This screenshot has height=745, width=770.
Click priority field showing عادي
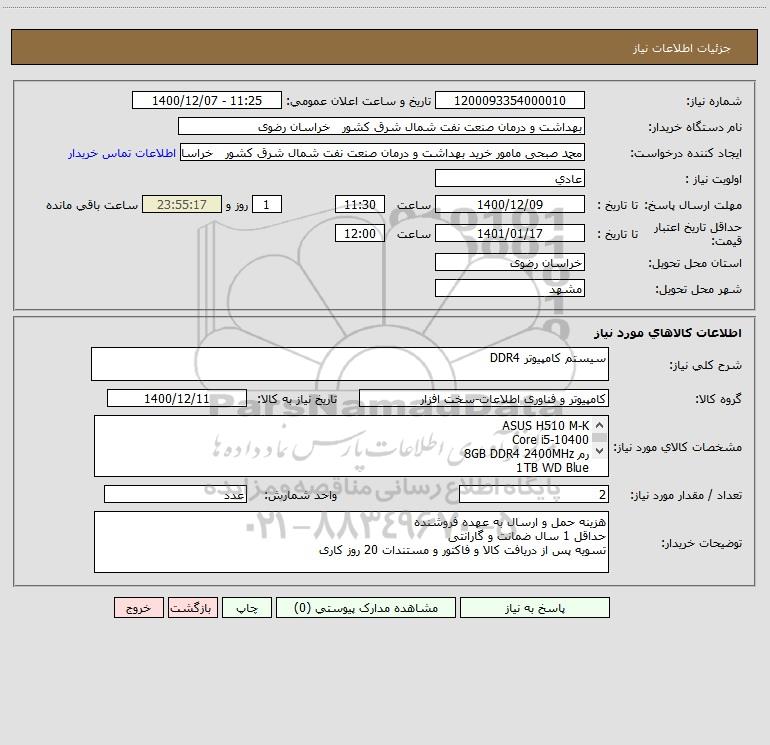click(x=510, y=178)
